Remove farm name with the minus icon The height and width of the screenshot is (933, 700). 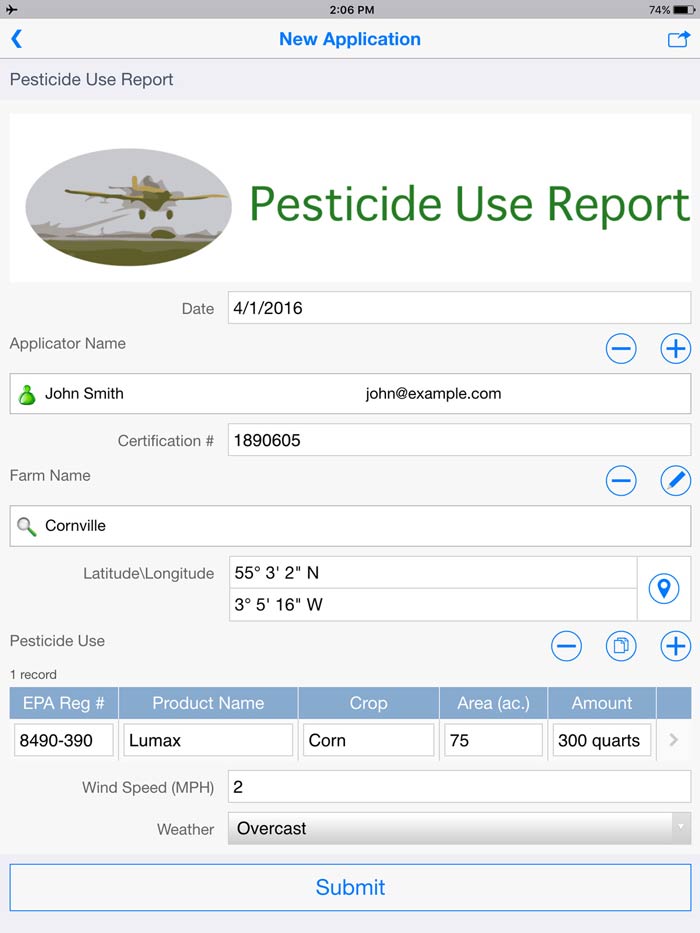point(621,481)
